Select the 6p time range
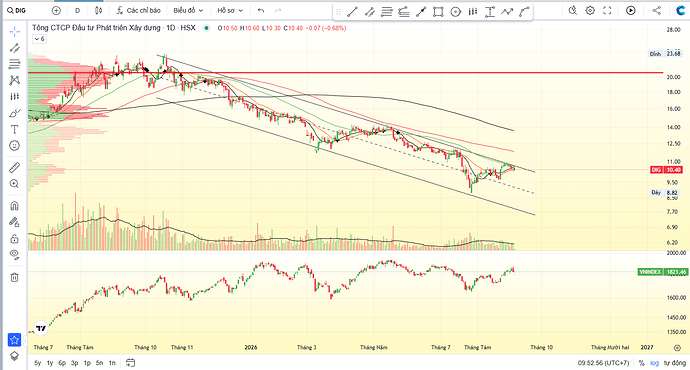The image size is (690, 370). click(x=62, y=363)
